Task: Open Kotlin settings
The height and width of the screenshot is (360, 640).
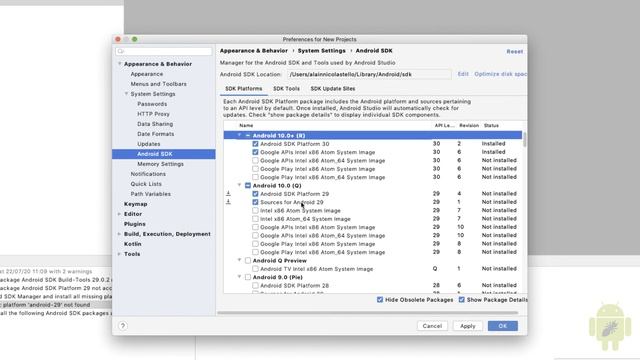Action: point(133,244)
